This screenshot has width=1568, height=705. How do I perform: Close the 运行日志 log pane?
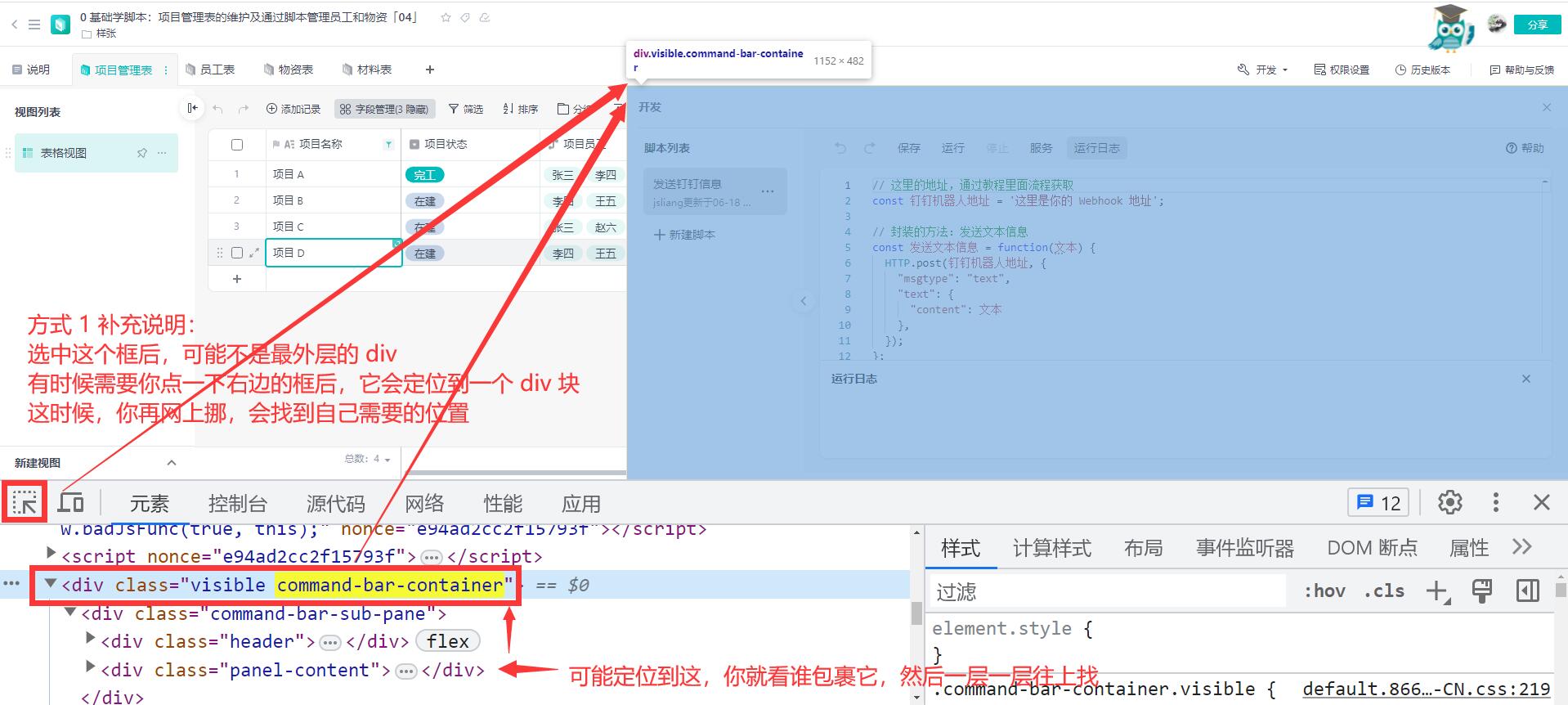[x=1525, y=379]
